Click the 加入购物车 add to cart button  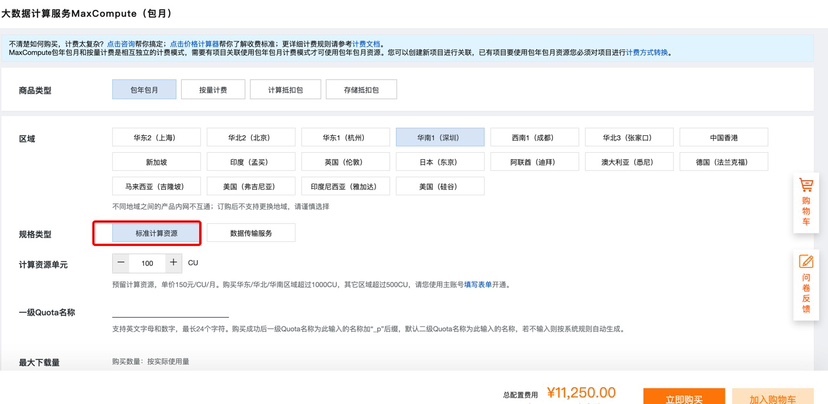pos(773,397)
